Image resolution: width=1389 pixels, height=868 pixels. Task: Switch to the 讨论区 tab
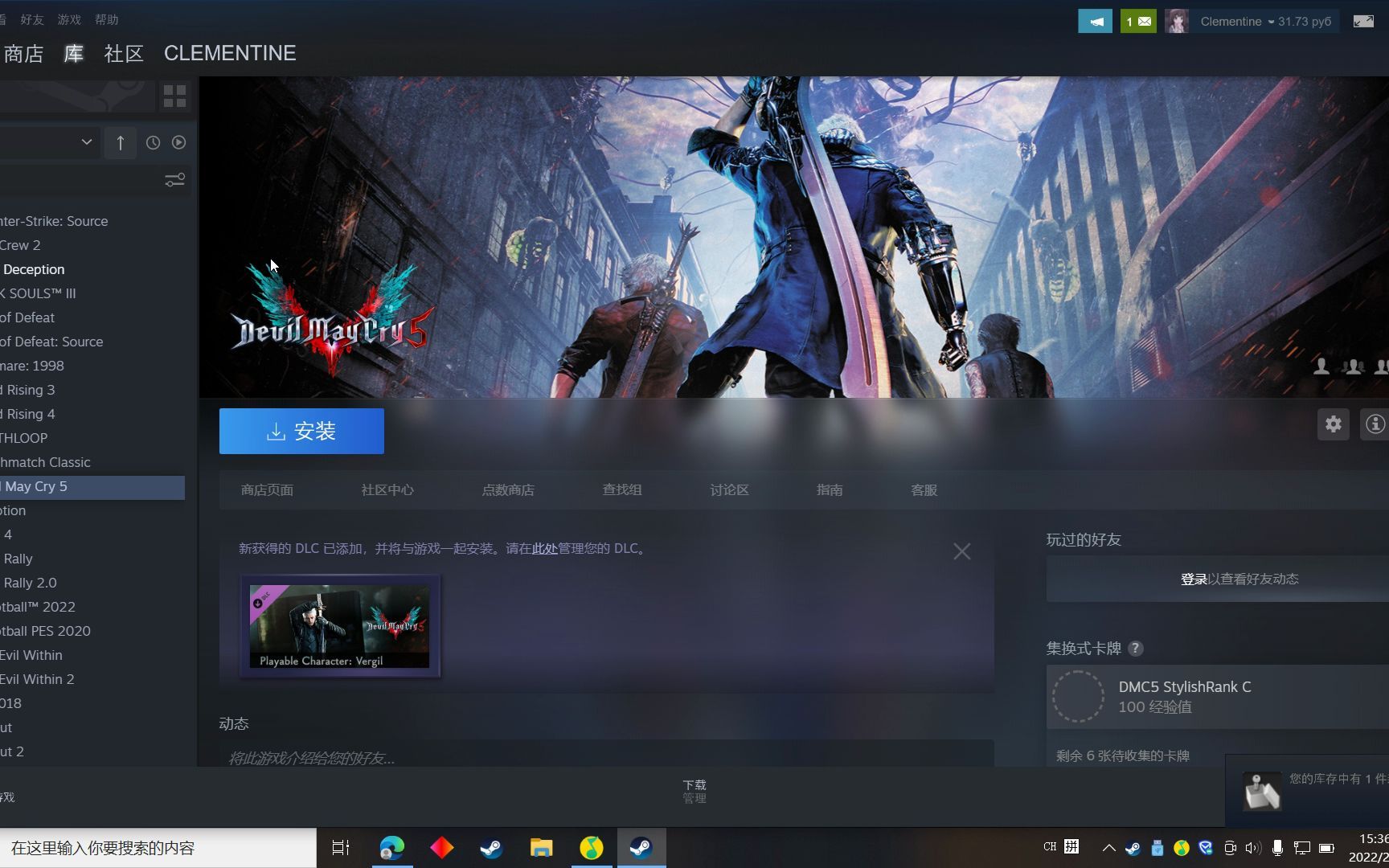(x=728, y=489)
